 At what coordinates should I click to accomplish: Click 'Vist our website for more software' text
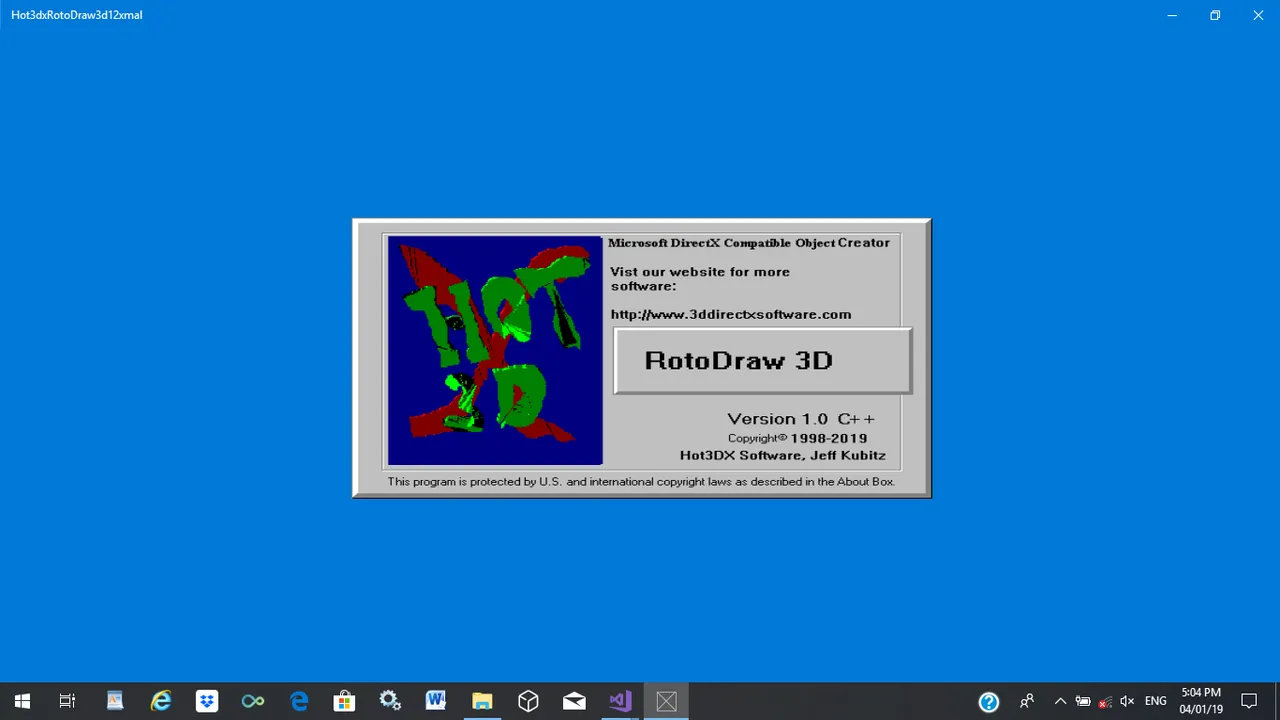coord(700,279)
